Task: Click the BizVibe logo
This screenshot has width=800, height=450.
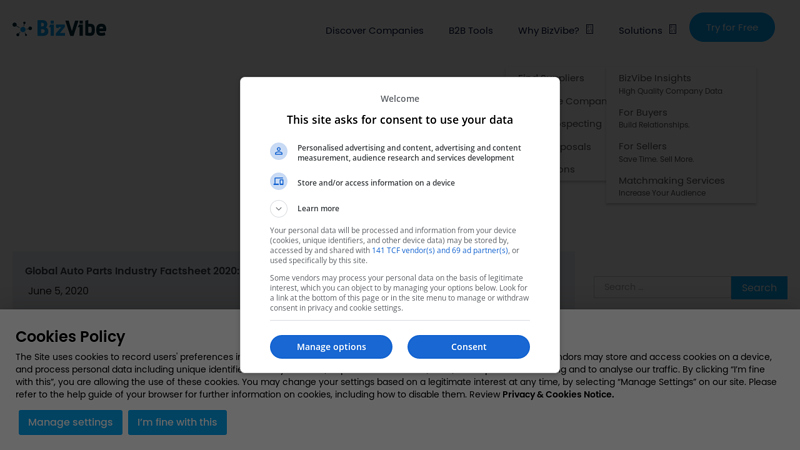Action: [x=59, y=28]
